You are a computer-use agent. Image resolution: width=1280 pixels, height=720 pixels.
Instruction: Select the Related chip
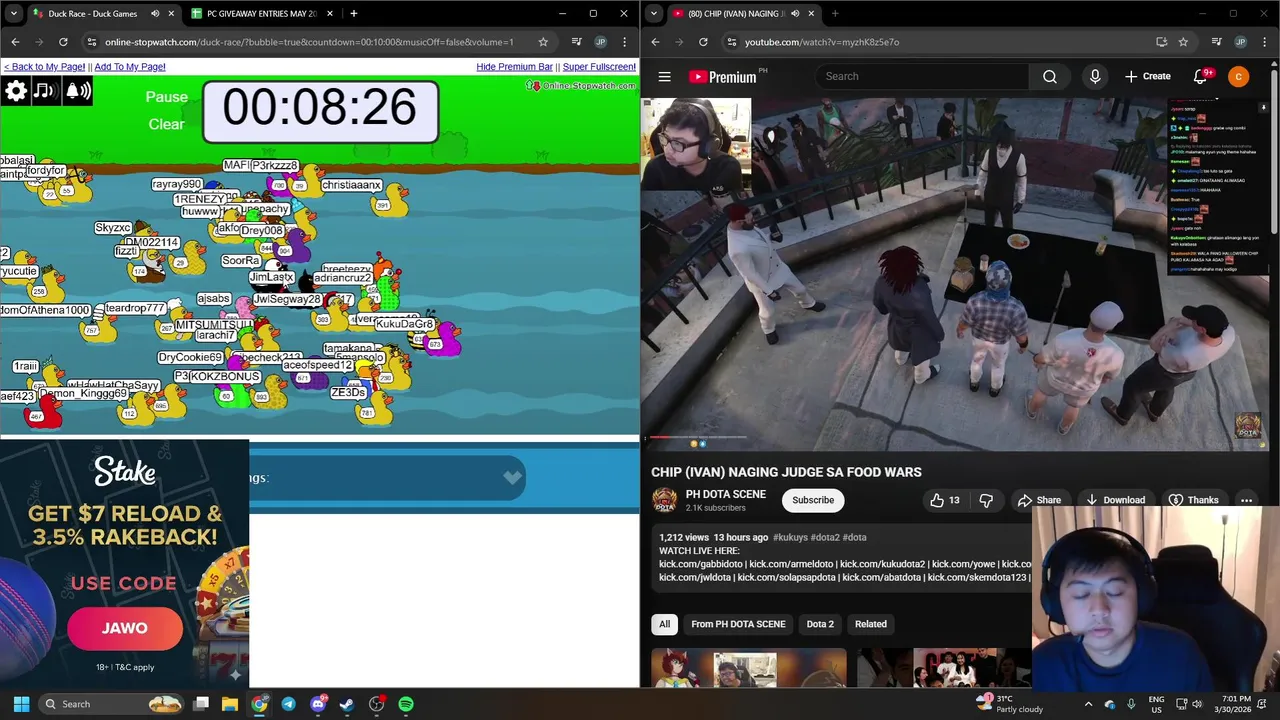(870, 624)
